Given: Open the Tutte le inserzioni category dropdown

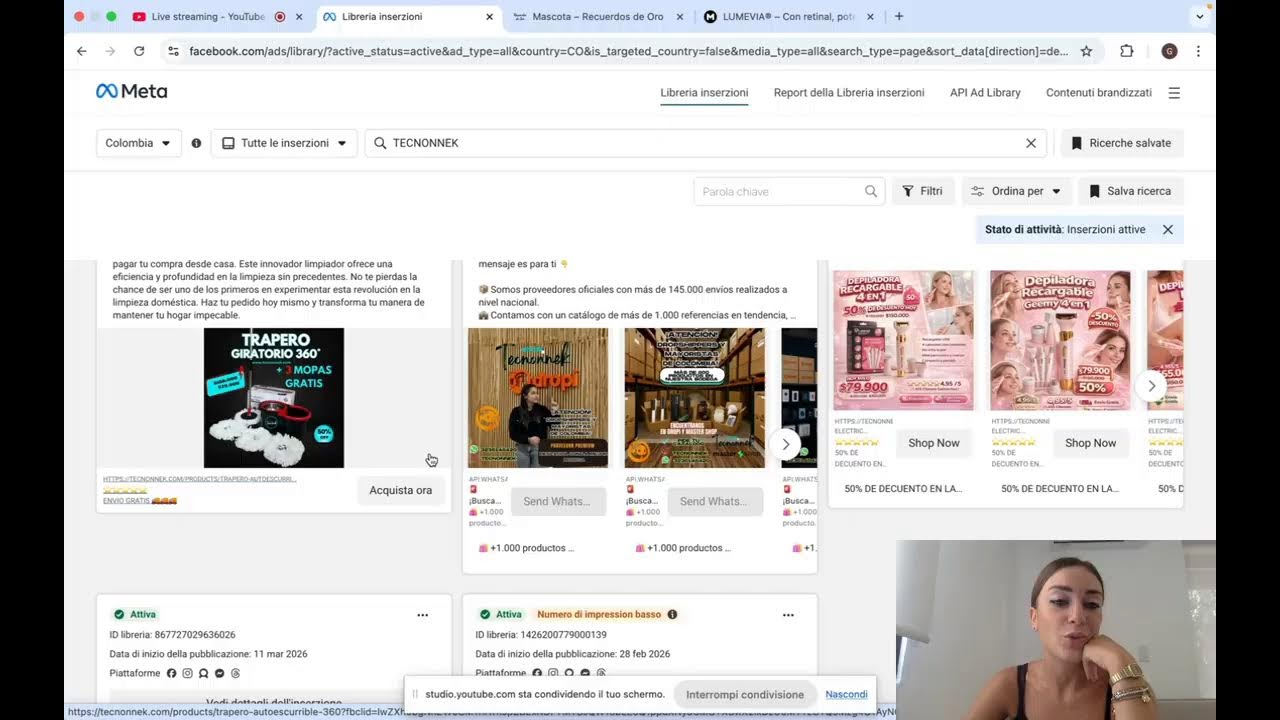Looking at the screenshot, I should pyautogui.click(x=284, y=143).
